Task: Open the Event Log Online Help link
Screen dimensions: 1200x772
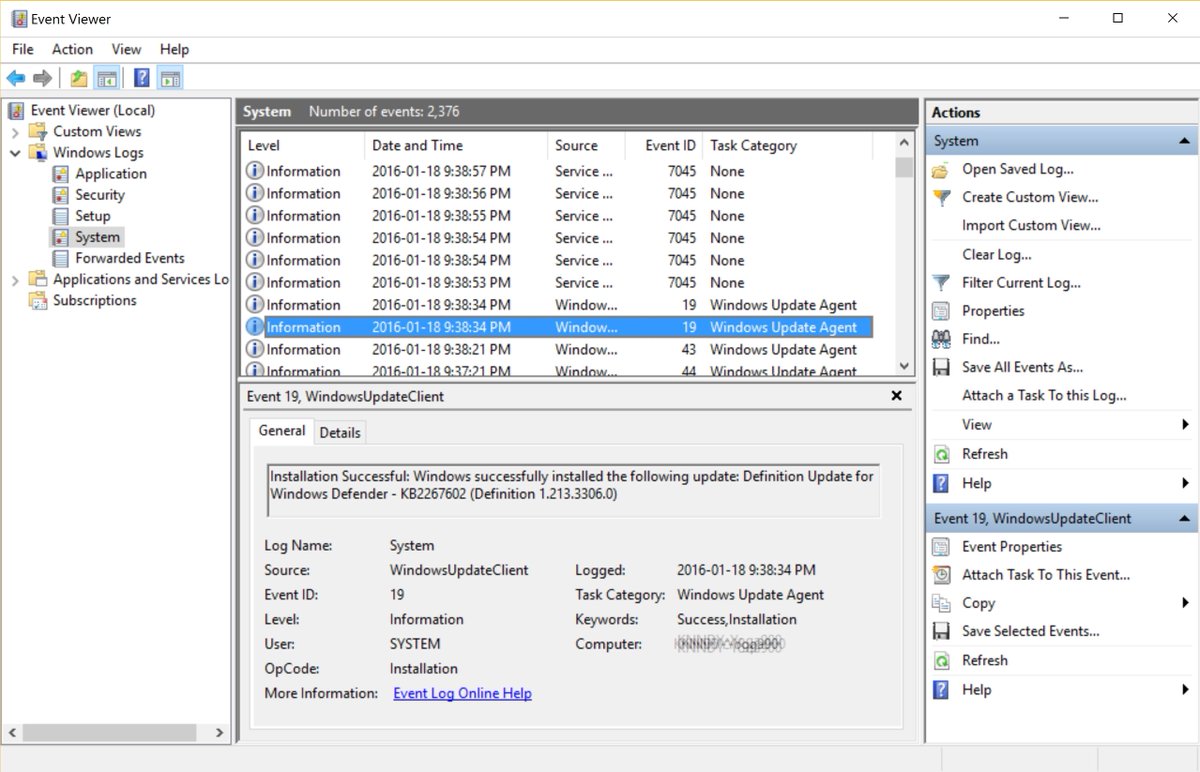Action: click(462, 693)
